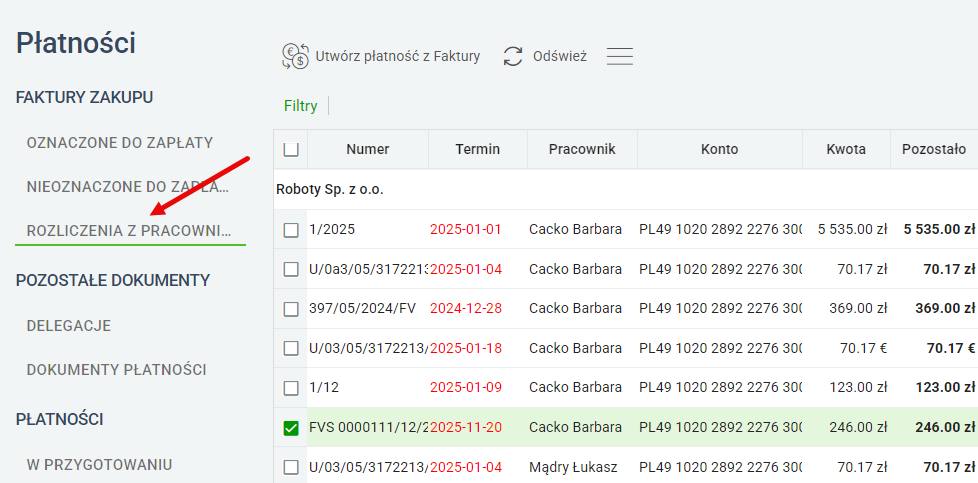Click invoice number 1/2025
The image size is (978, 483).
pos(332,230)
